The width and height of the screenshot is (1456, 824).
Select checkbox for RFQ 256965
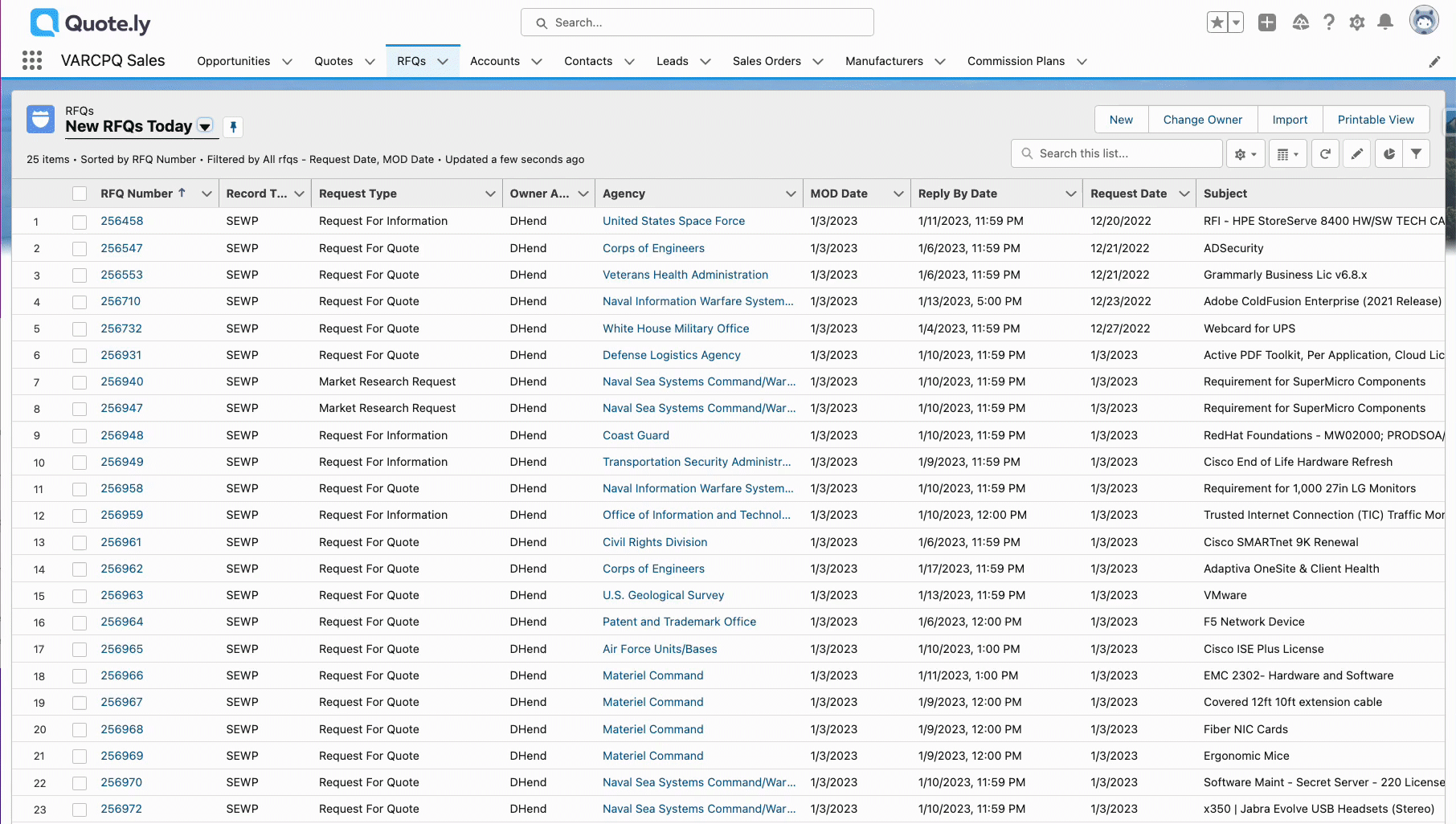80,650
